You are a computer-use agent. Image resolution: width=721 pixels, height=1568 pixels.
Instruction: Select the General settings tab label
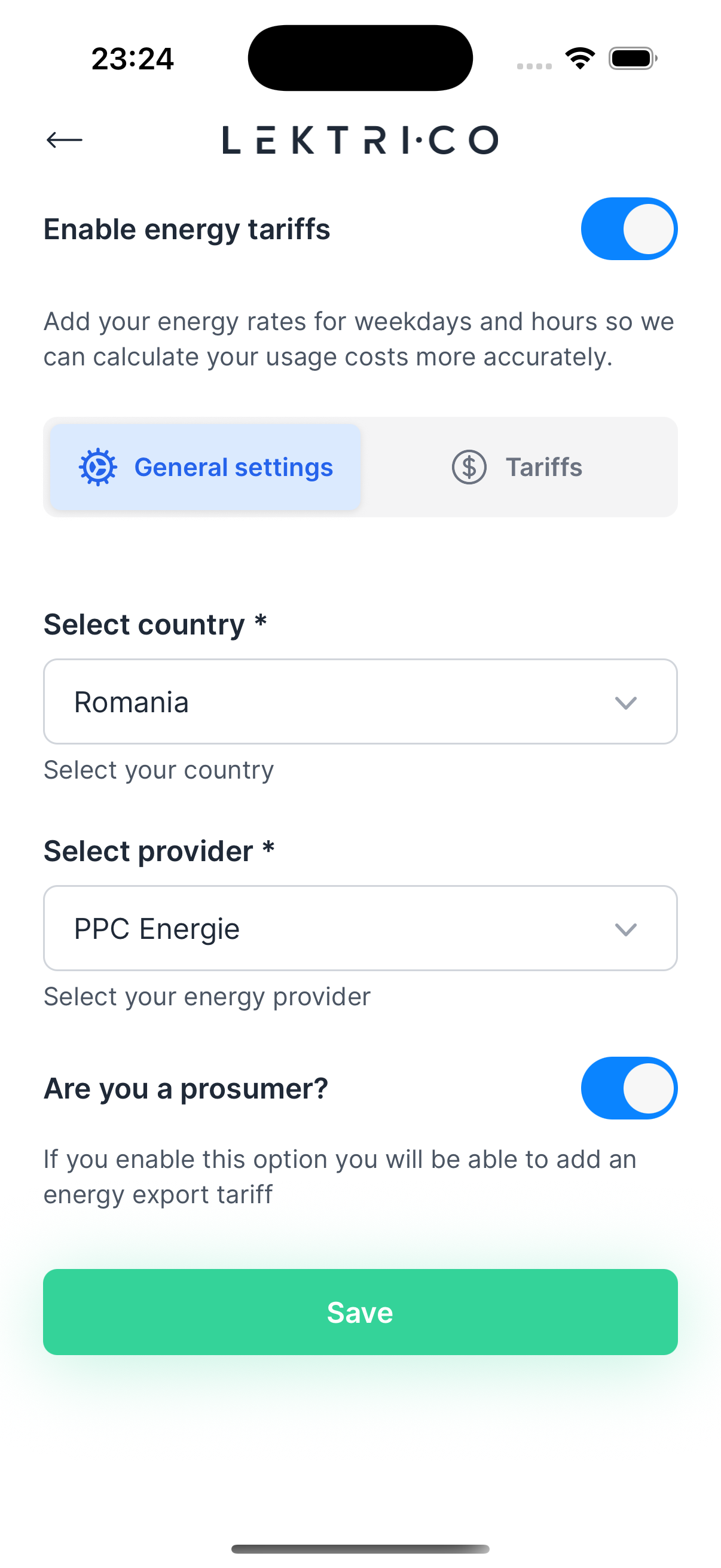pyautogui.click(x=234, y=468)
